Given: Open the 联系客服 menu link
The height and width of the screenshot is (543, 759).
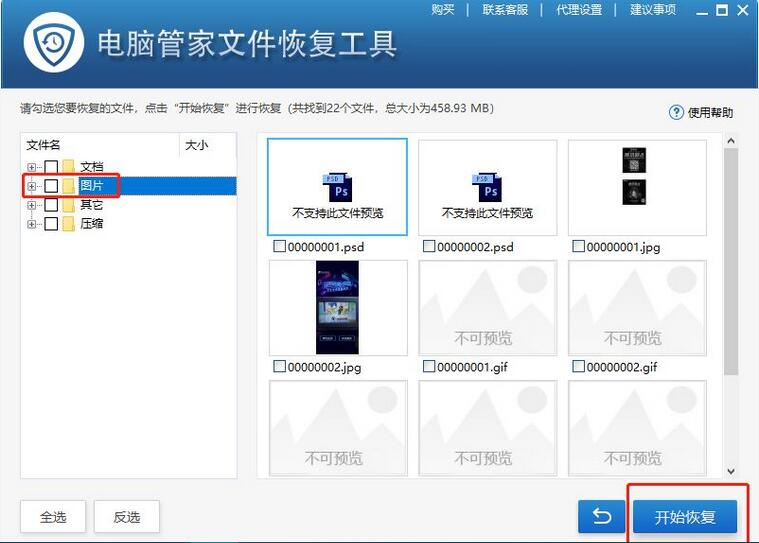Looking at the screenshot, I should [x=505, y=10].
